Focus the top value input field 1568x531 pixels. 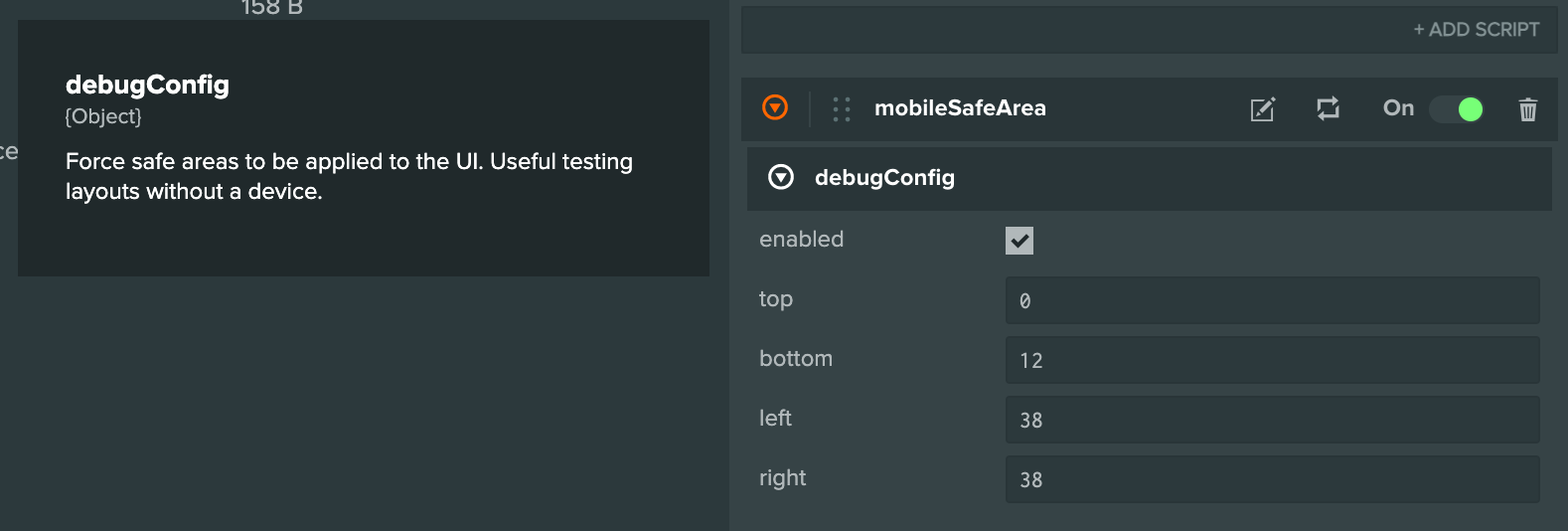1272,300
